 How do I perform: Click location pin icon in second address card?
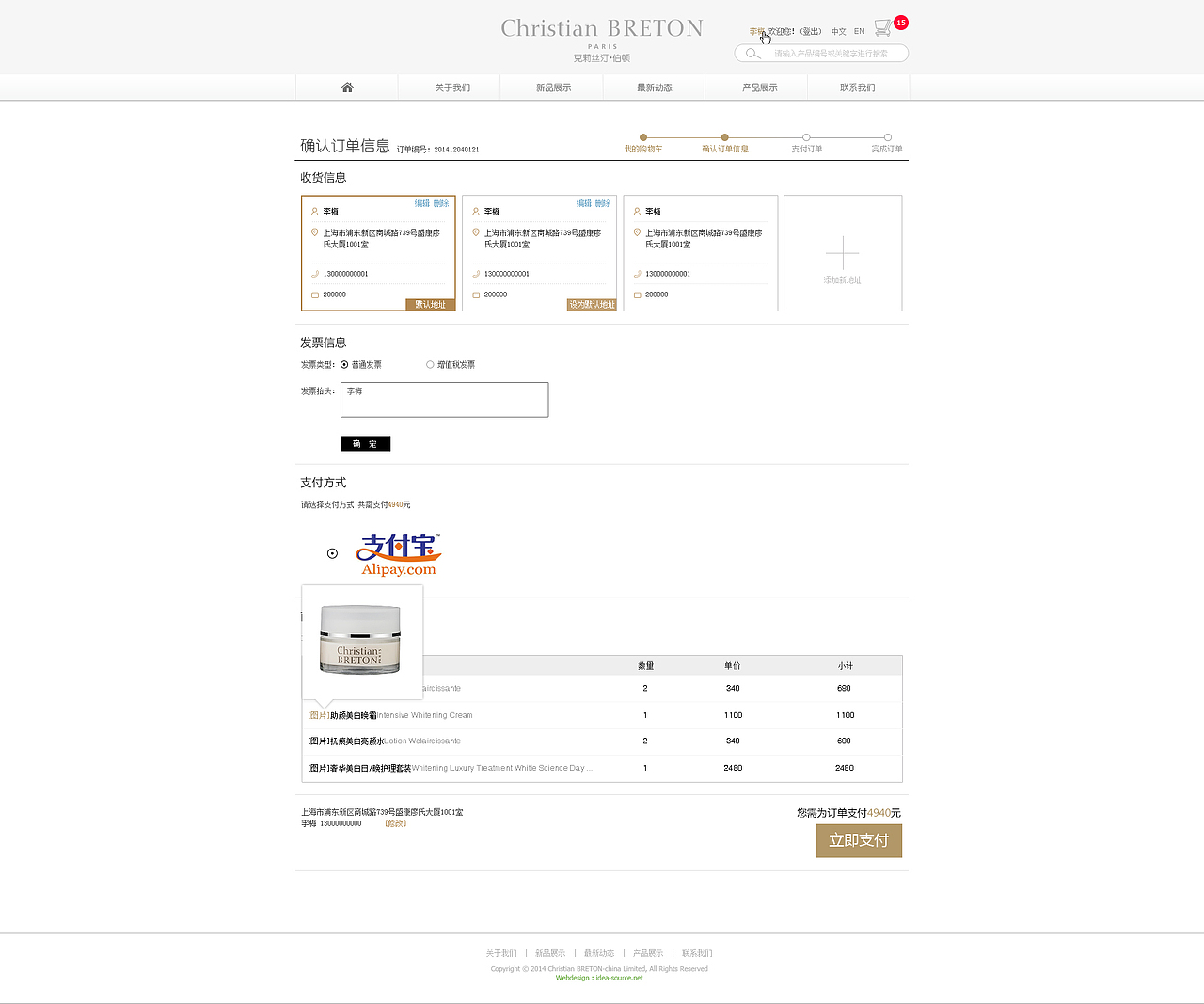[476, 232]
